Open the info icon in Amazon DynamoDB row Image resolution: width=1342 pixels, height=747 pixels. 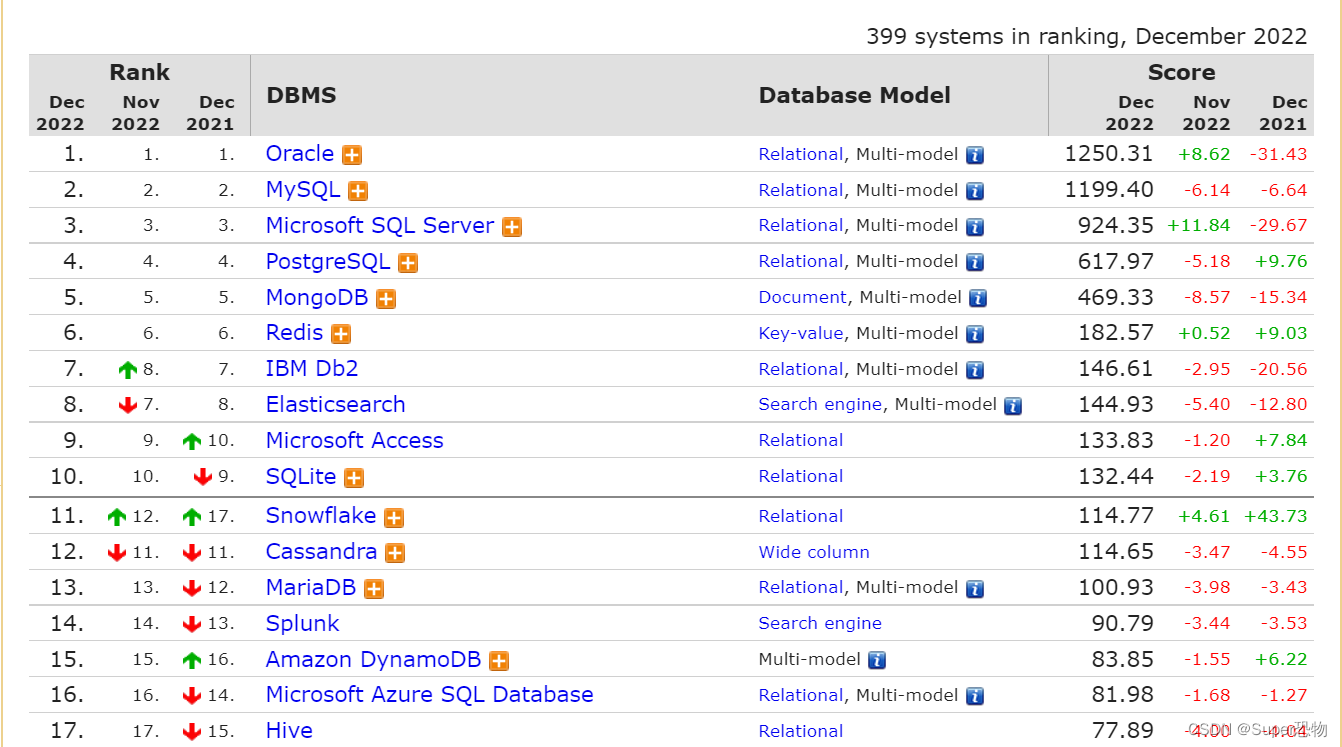point(877,660)
